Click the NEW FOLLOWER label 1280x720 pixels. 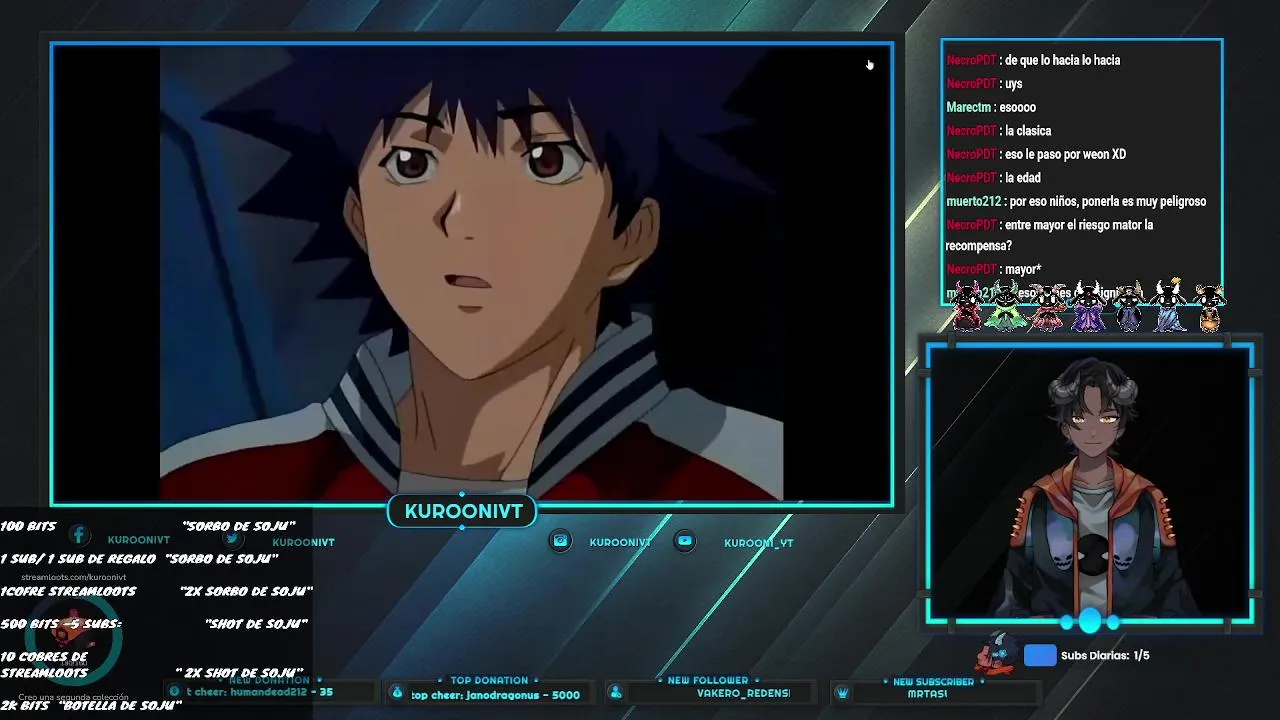coord(707,680)
